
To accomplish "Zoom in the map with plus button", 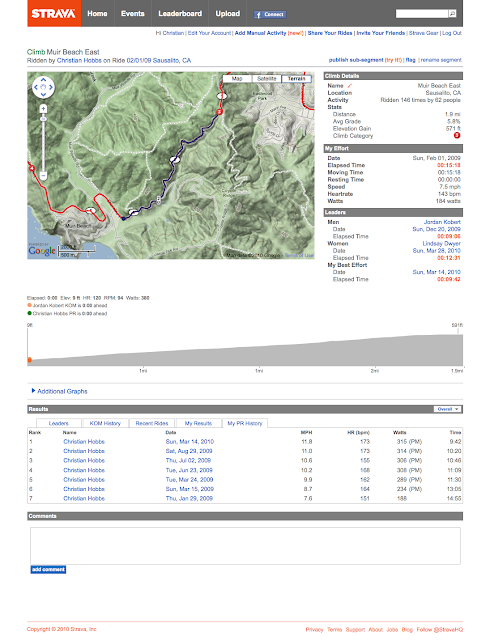I will tap(43, 109).
